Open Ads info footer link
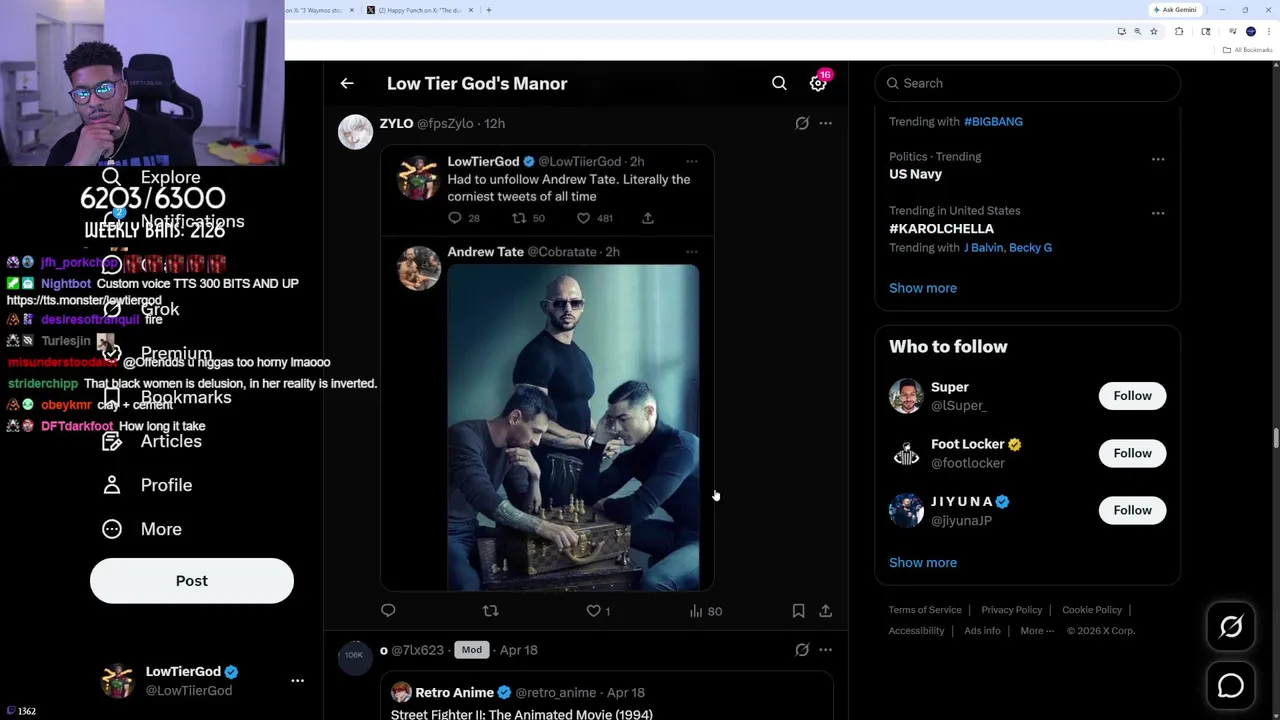Screen dimensions: 1280x720 click(x=982, y=631)
